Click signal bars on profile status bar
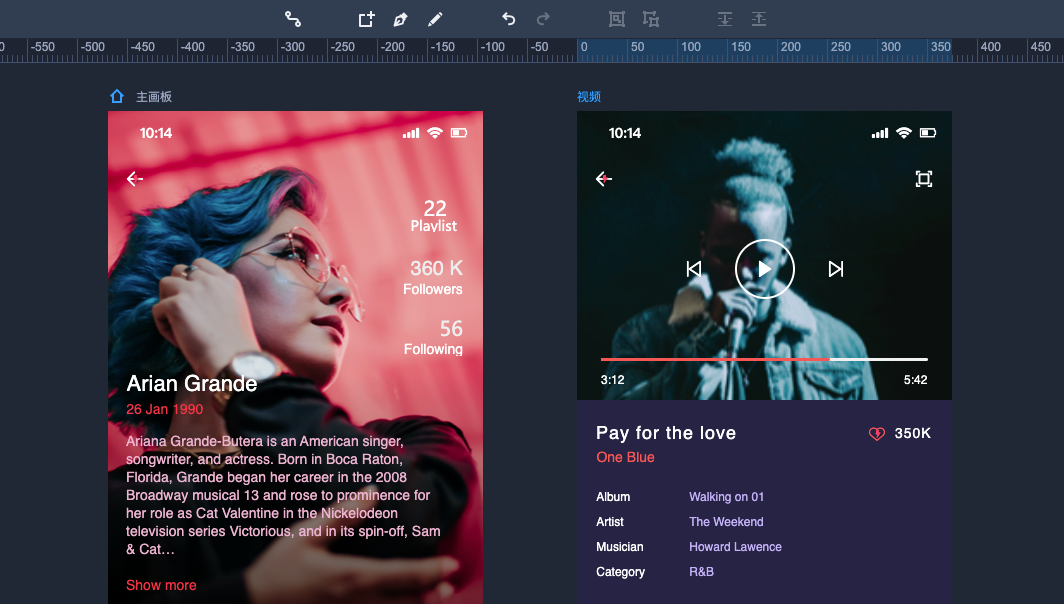The image size is (1064, 604). point(411,134)
